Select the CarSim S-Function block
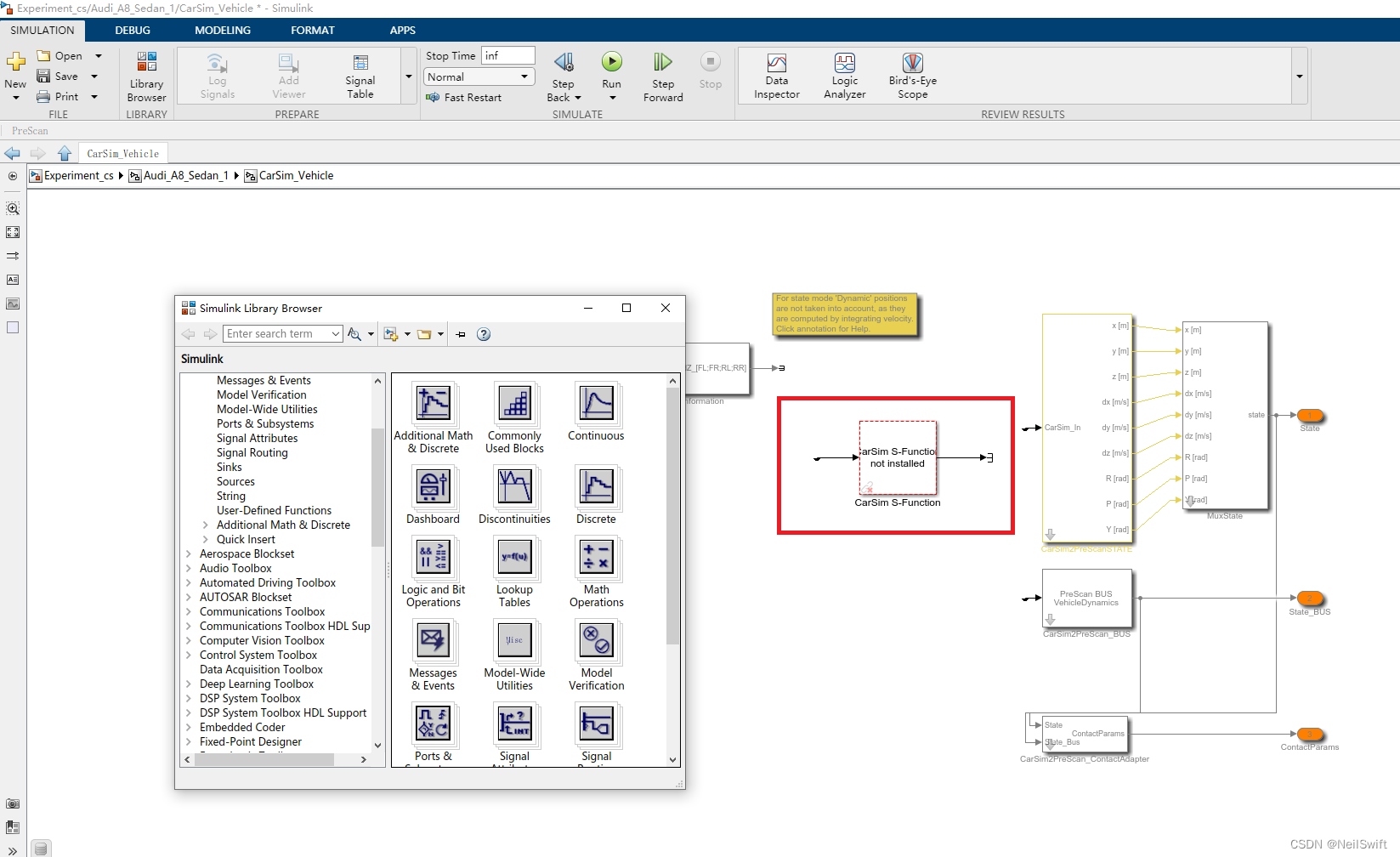 pos(898,458)
